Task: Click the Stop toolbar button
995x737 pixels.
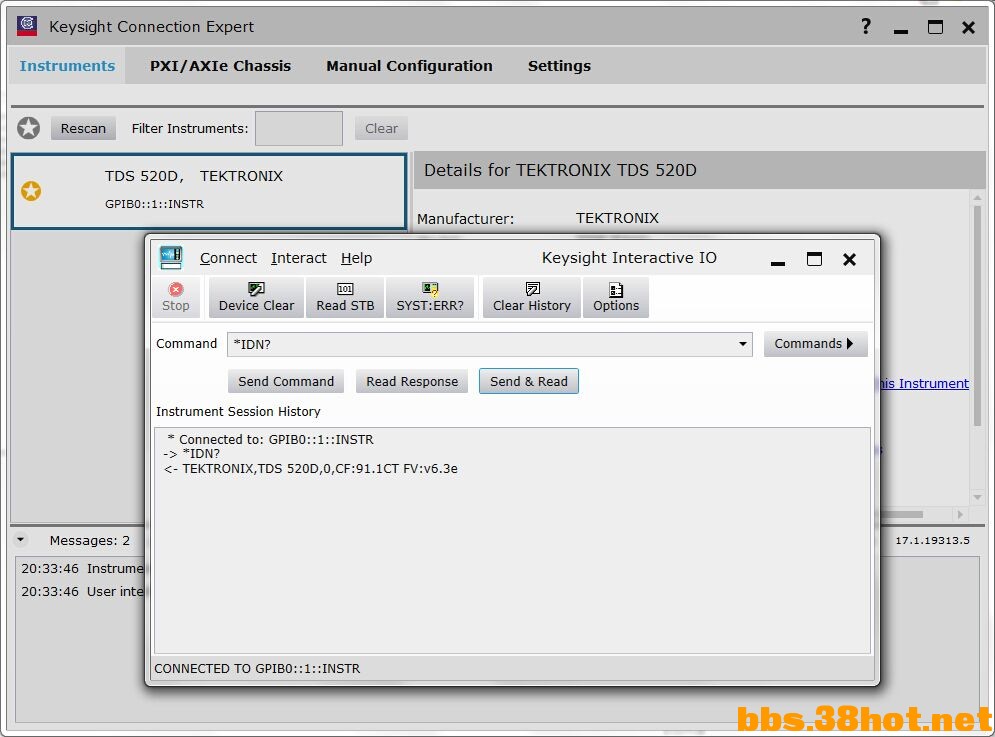Action: 176,297
